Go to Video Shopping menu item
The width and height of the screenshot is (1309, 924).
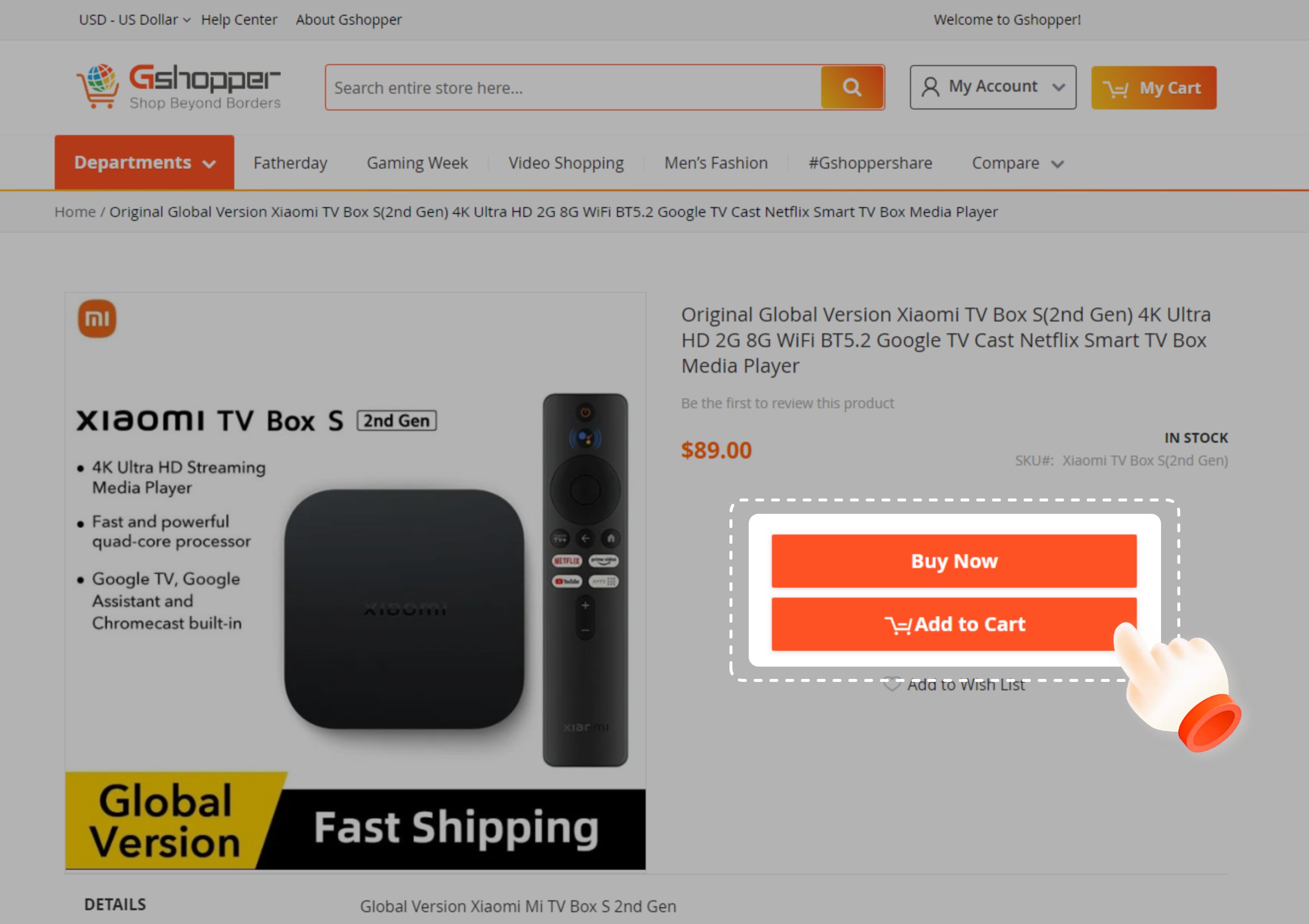[x=566, y=163]
